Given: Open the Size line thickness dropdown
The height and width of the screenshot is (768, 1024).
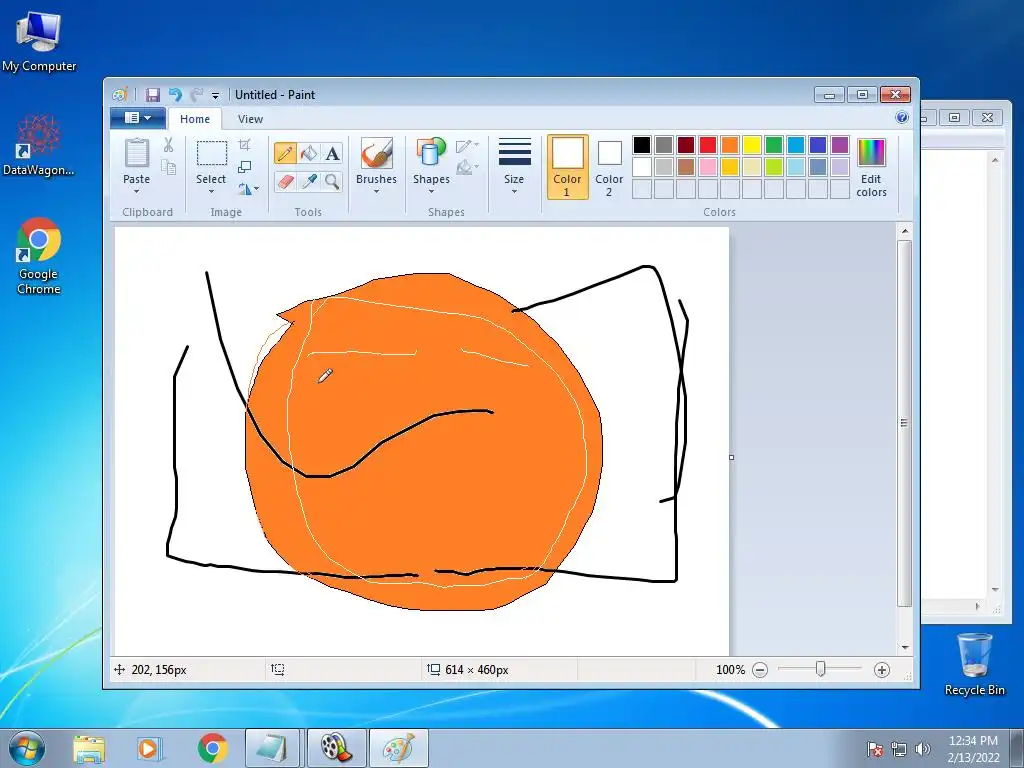Looking at the screenshot, I should tap(514, 166).
